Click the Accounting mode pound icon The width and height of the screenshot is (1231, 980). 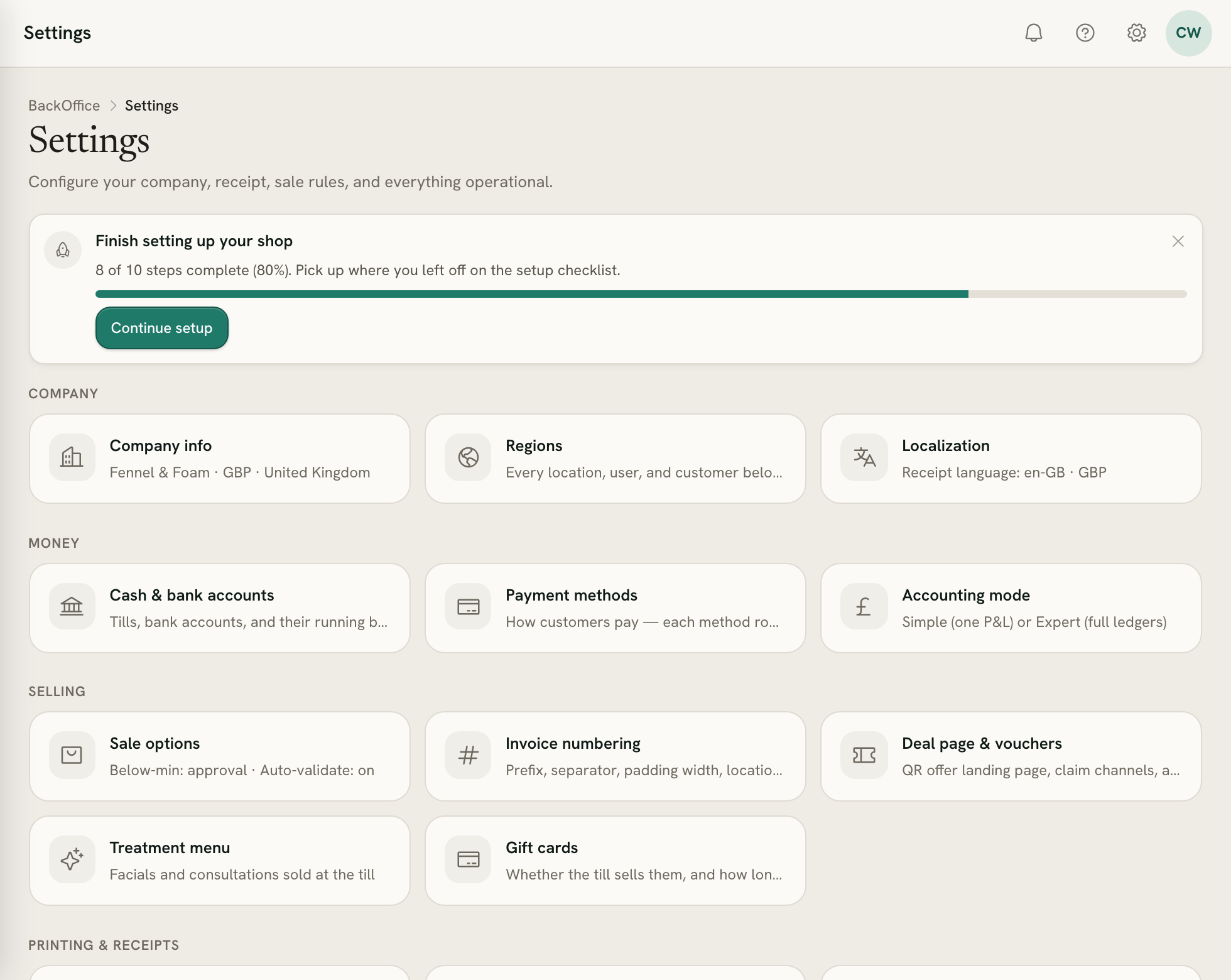coord(864,607)
